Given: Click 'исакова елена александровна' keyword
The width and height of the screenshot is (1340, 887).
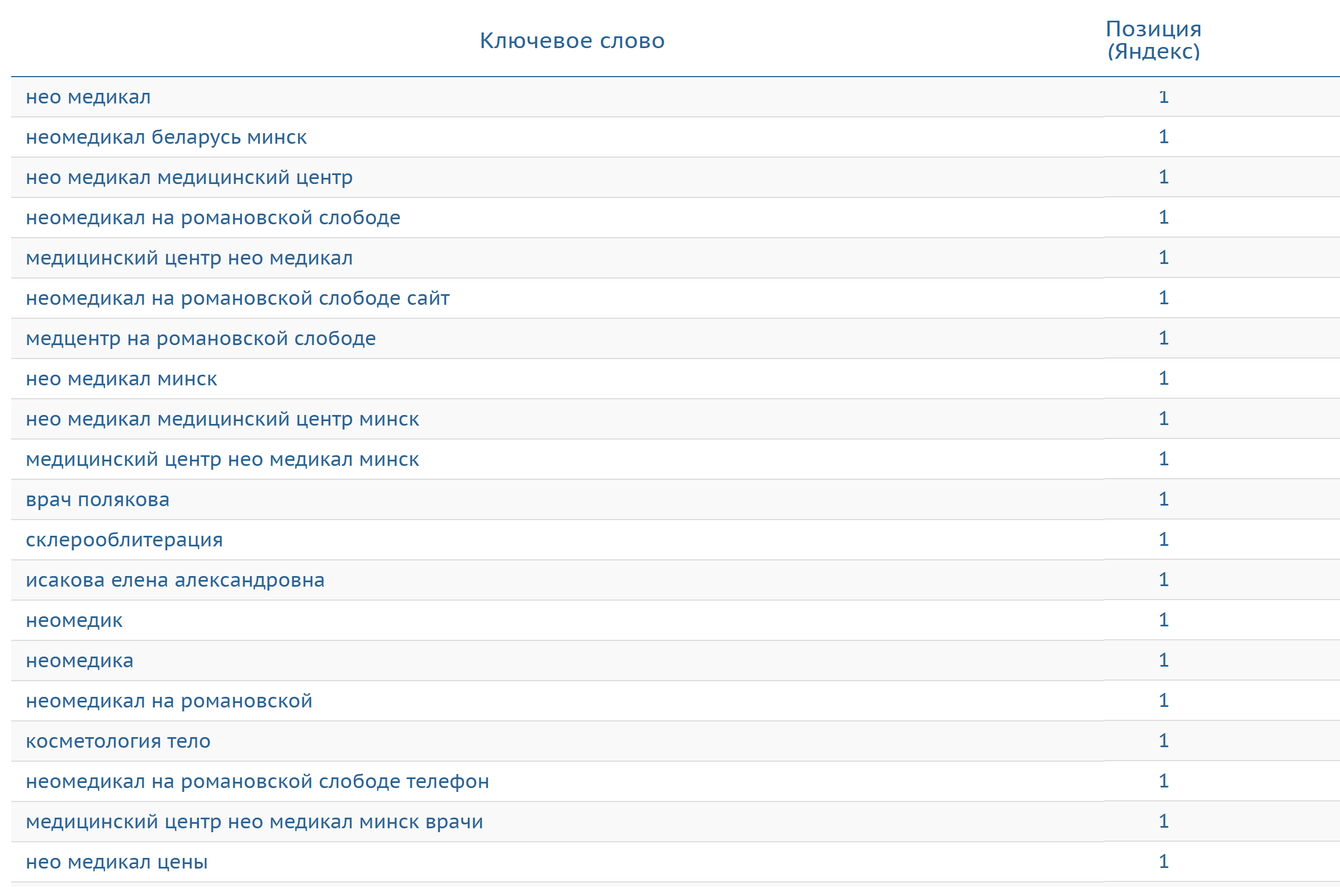Looking at the screenshot, I should click(175, 580).
